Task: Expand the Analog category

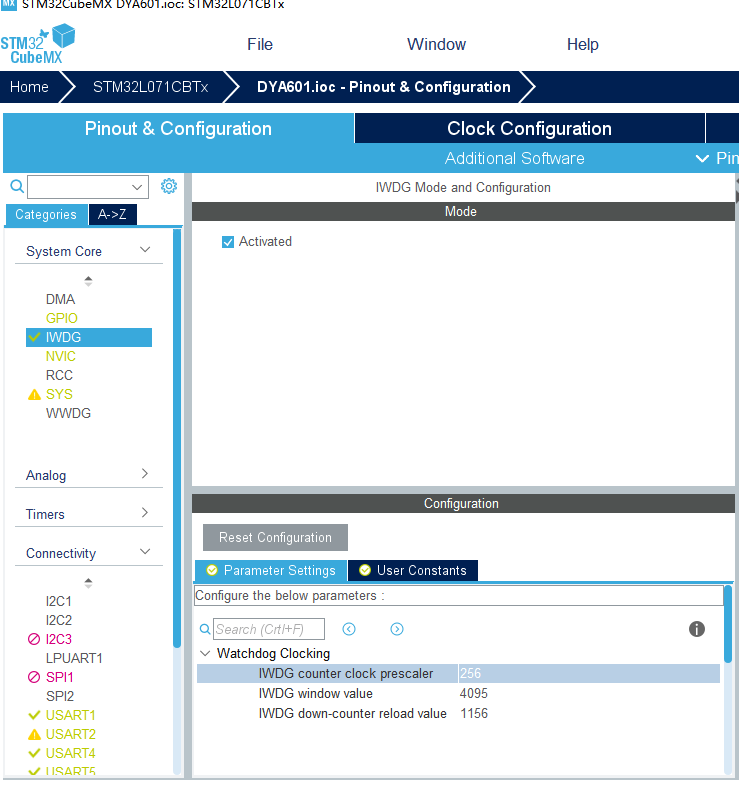Action: (145, 474)
